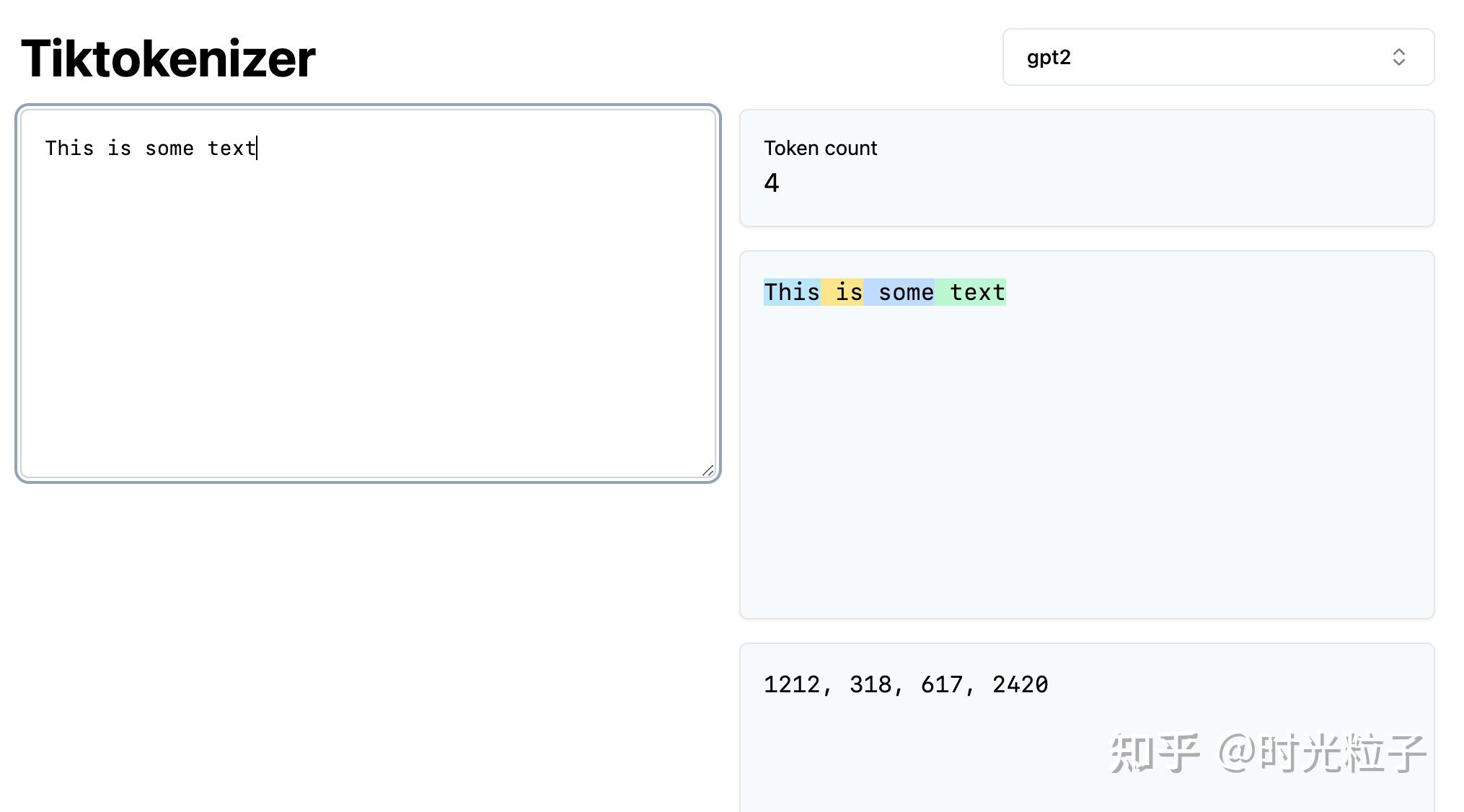Click the token IDs list '318, 617'

pyautogui.click(x=907, y=684)
